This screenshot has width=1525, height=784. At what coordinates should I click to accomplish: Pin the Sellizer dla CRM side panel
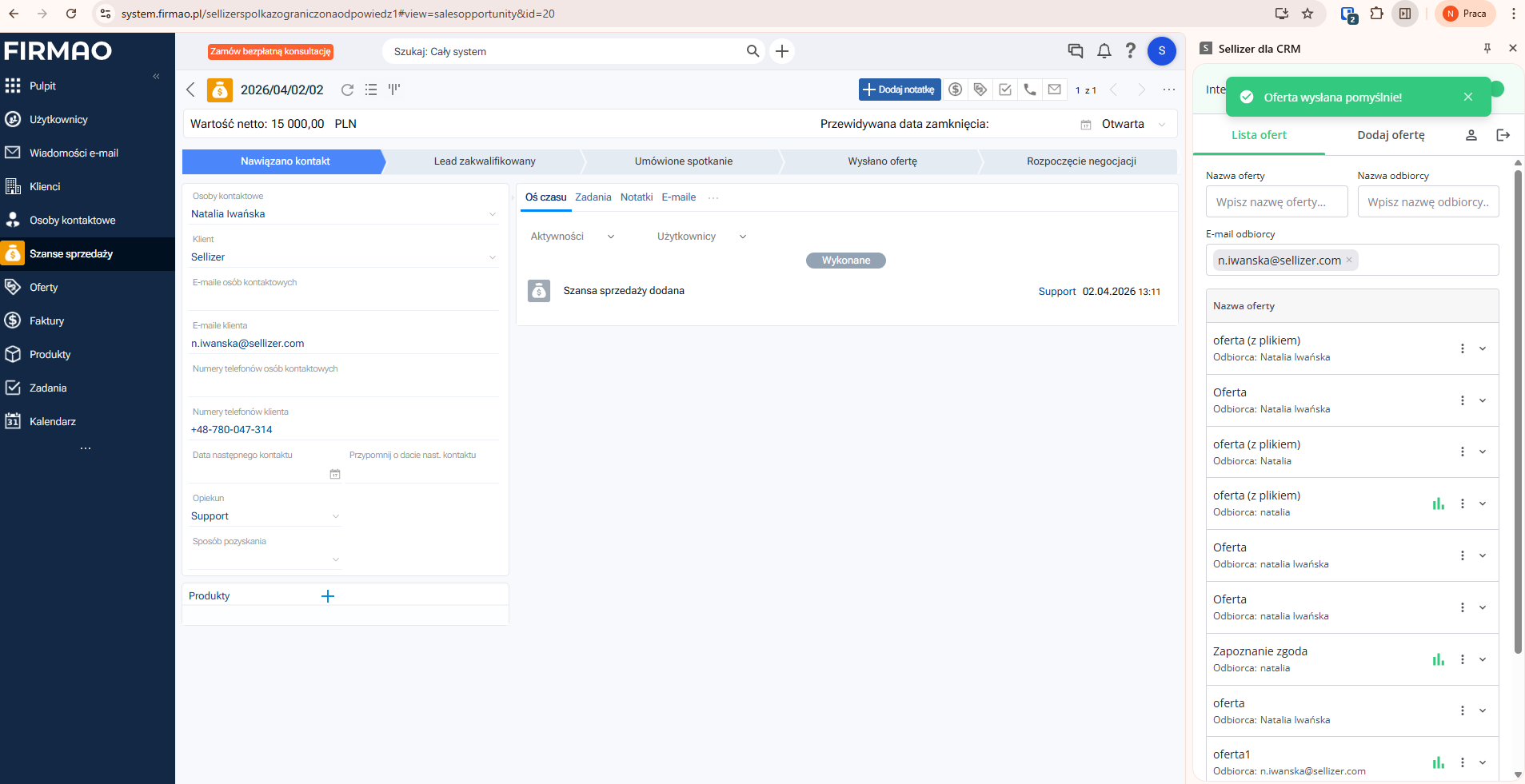coord(1487,49)
